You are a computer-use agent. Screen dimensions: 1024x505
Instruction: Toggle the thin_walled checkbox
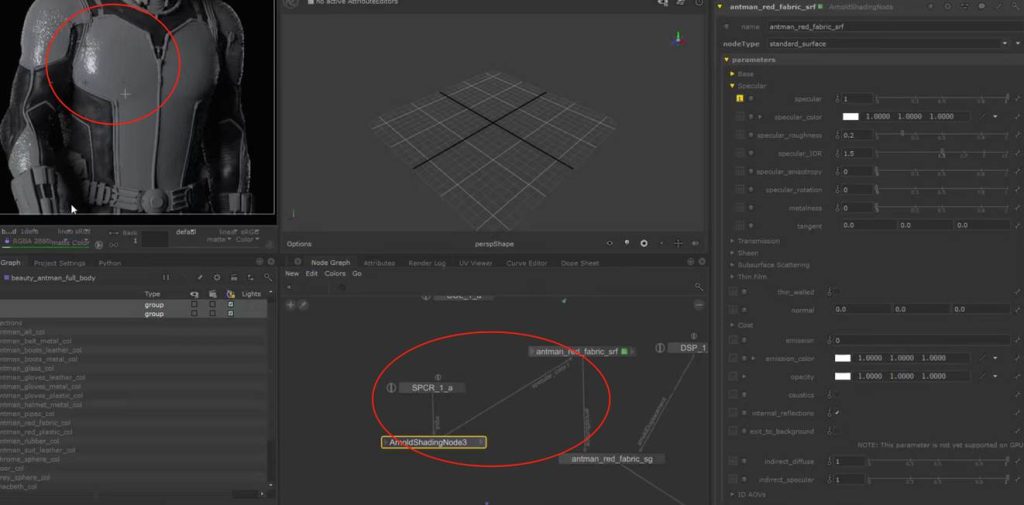(835, 291)
